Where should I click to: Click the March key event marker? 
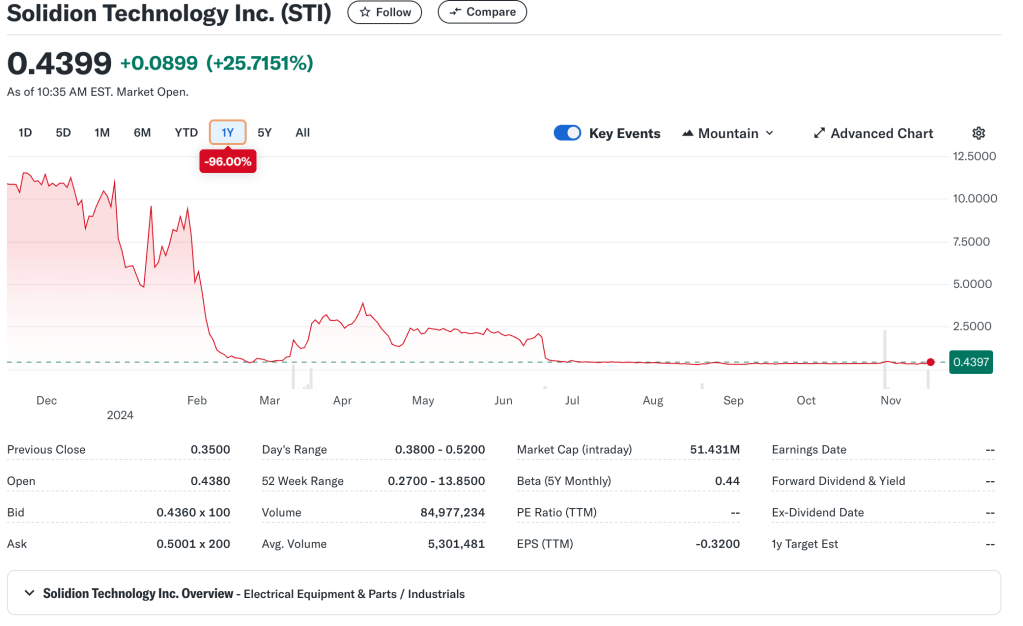coord(293,377)
